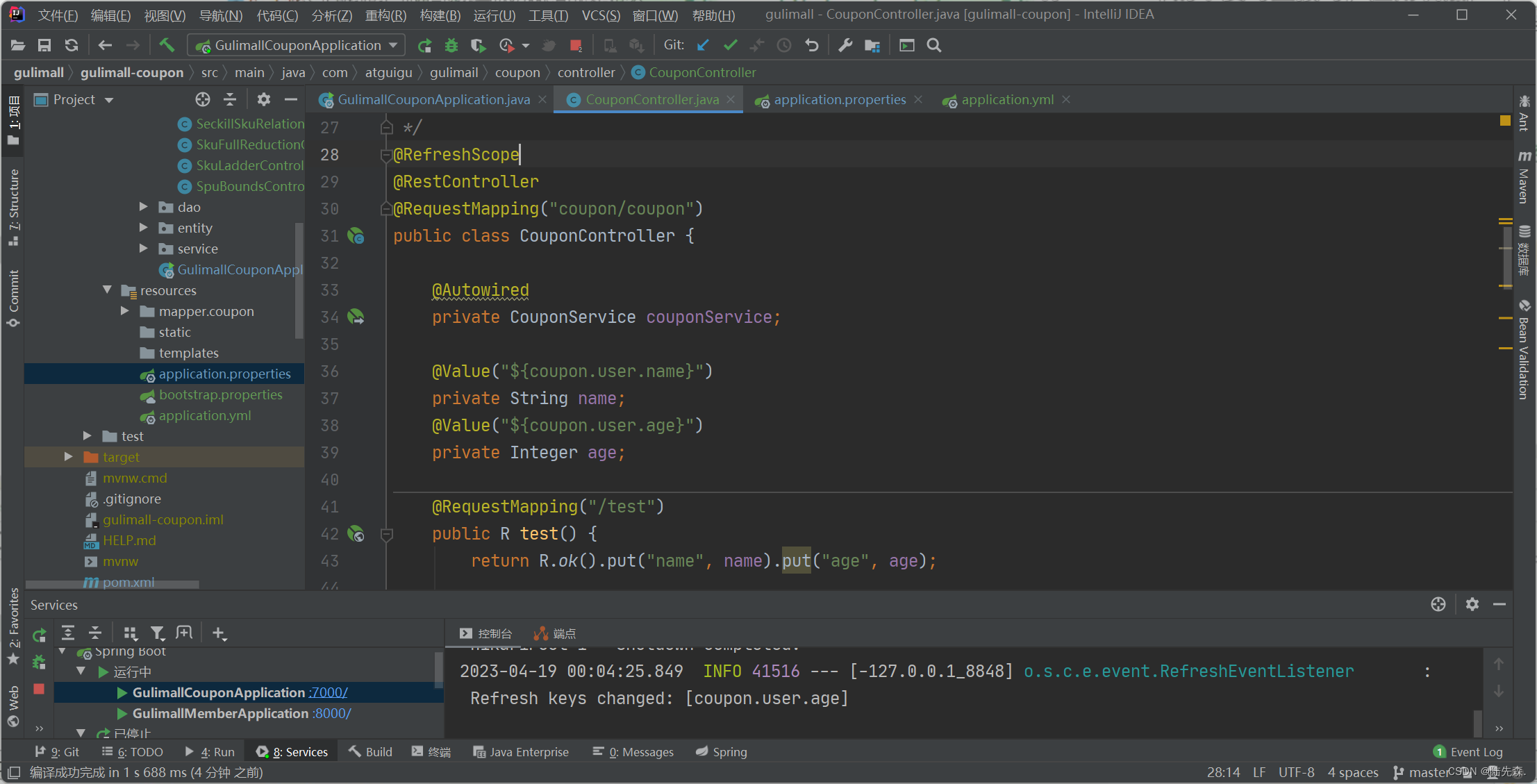1537x784 pixels.
Task: Stop the running application with red square
Action: (x=576, y=45)
